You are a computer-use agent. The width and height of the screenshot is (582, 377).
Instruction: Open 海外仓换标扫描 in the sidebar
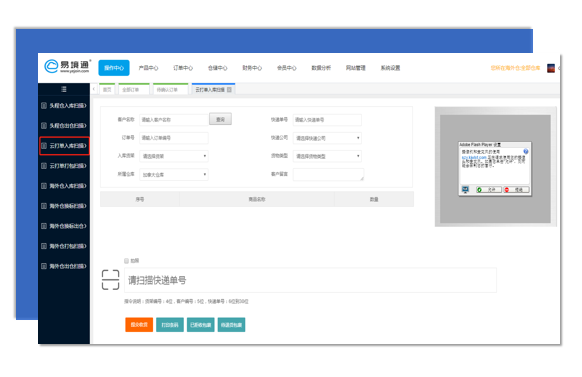coord(64,206)
